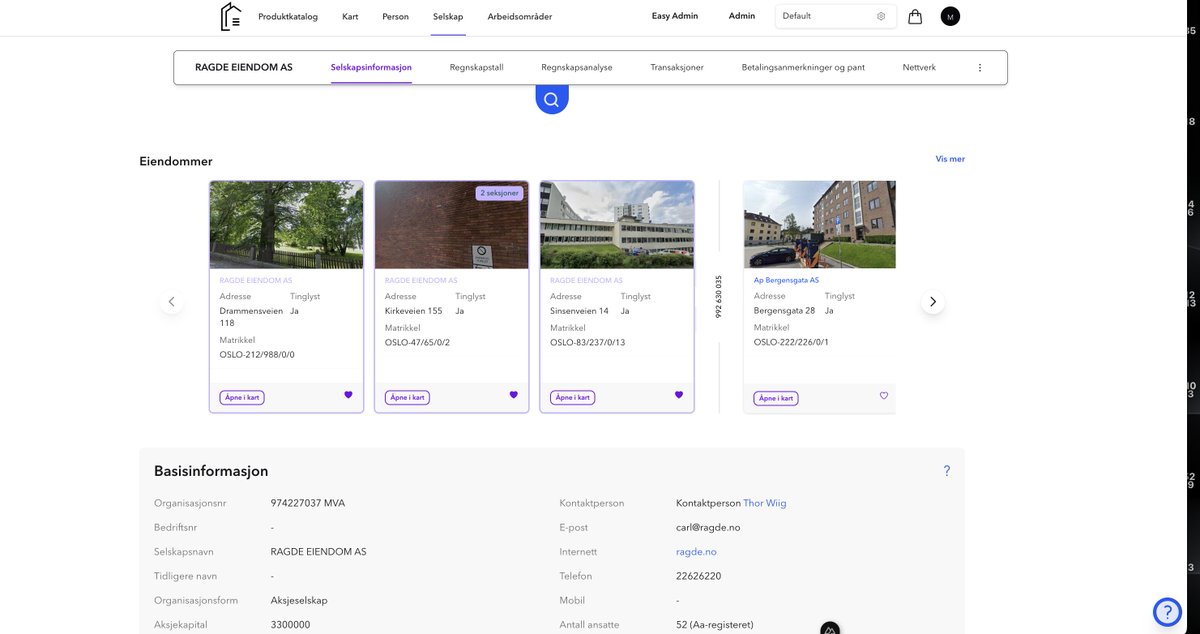Click Åpne i kart for Sinsenveien 14

click(572, 397)
